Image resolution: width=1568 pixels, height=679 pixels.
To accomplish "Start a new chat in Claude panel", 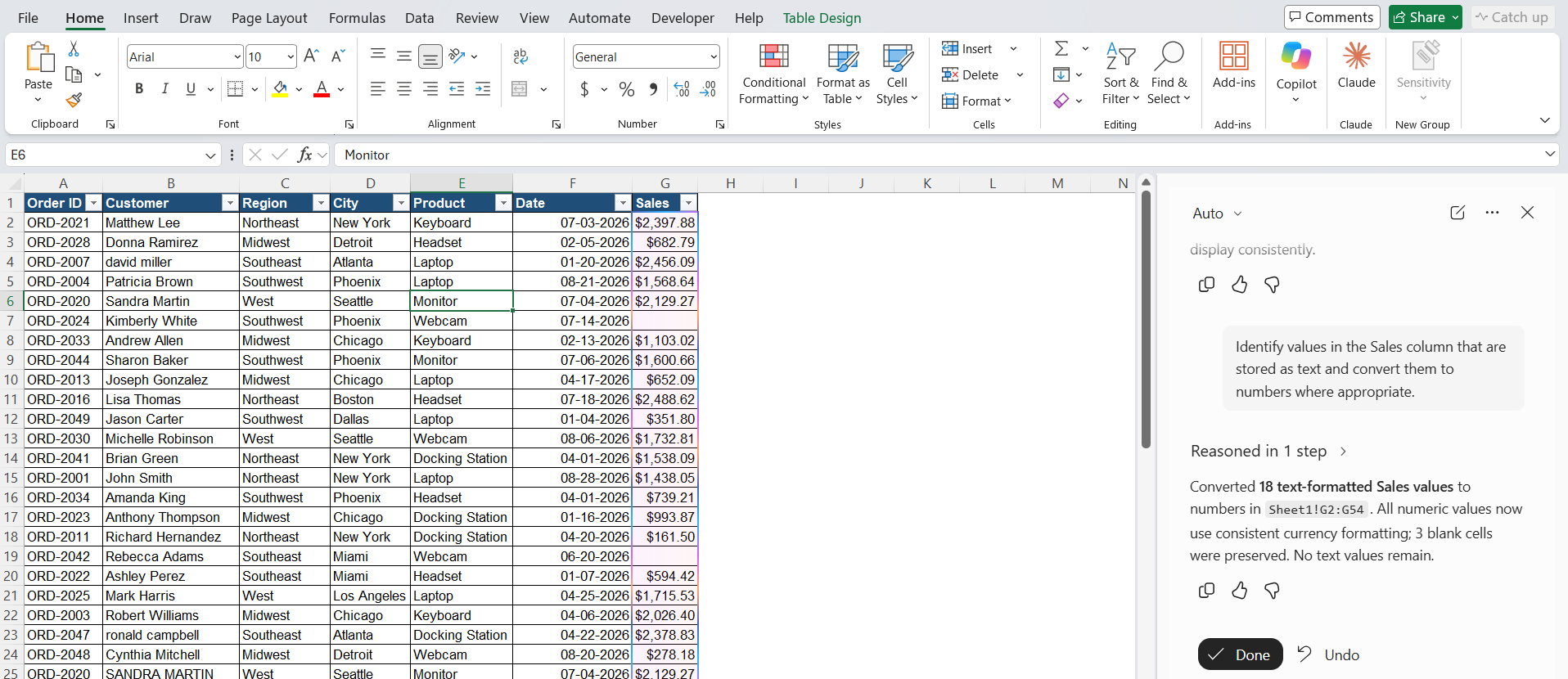I will [1458, 213].
